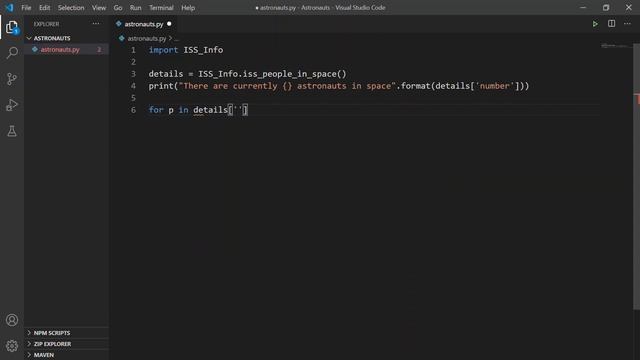
Task: Select the astronauts.py editor tab
Action: point(143,24)
